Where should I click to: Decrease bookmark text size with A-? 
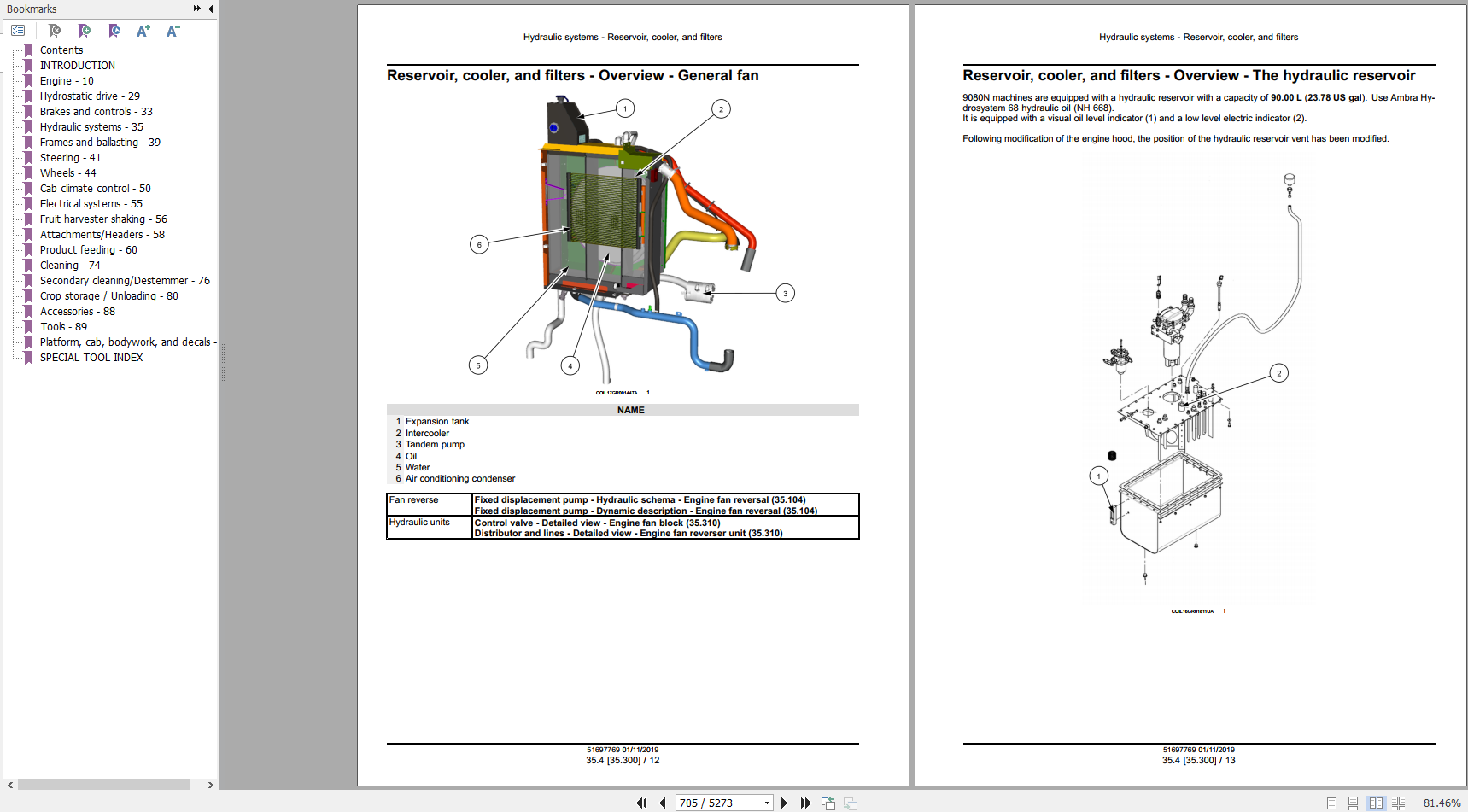pos(173,31)
